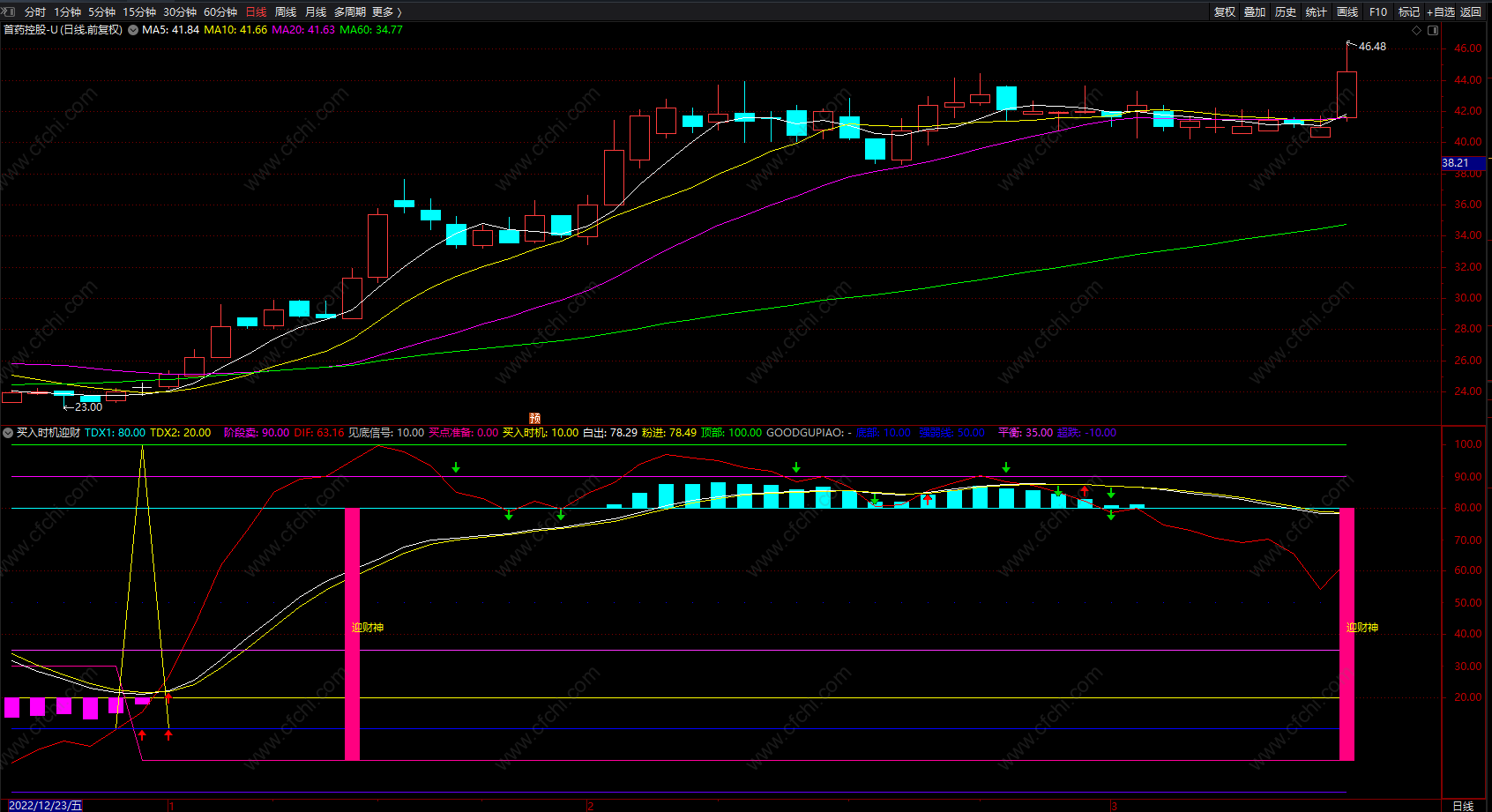Image resolution: width=1492 pixels, height=812 pixels.
Task: Open the 复权 adjustment options
Action: point(1225,11)
